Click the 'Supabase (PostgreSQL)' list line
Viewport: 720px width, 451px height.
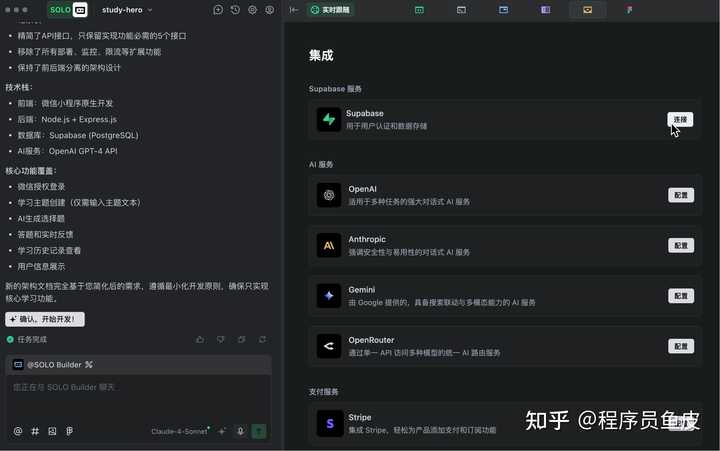[x=78, y=135]
